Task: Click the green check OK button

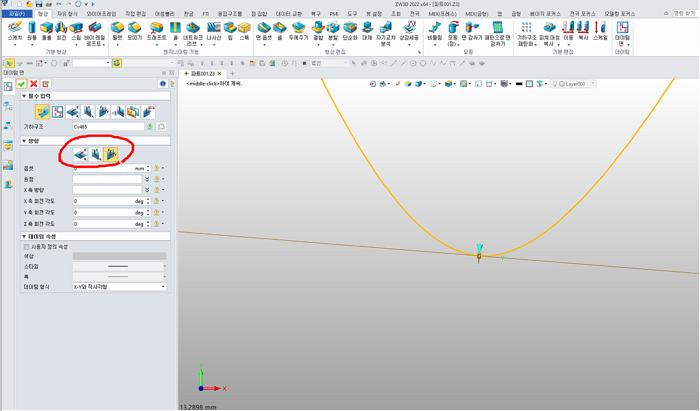Action: (x=21, y=84)
